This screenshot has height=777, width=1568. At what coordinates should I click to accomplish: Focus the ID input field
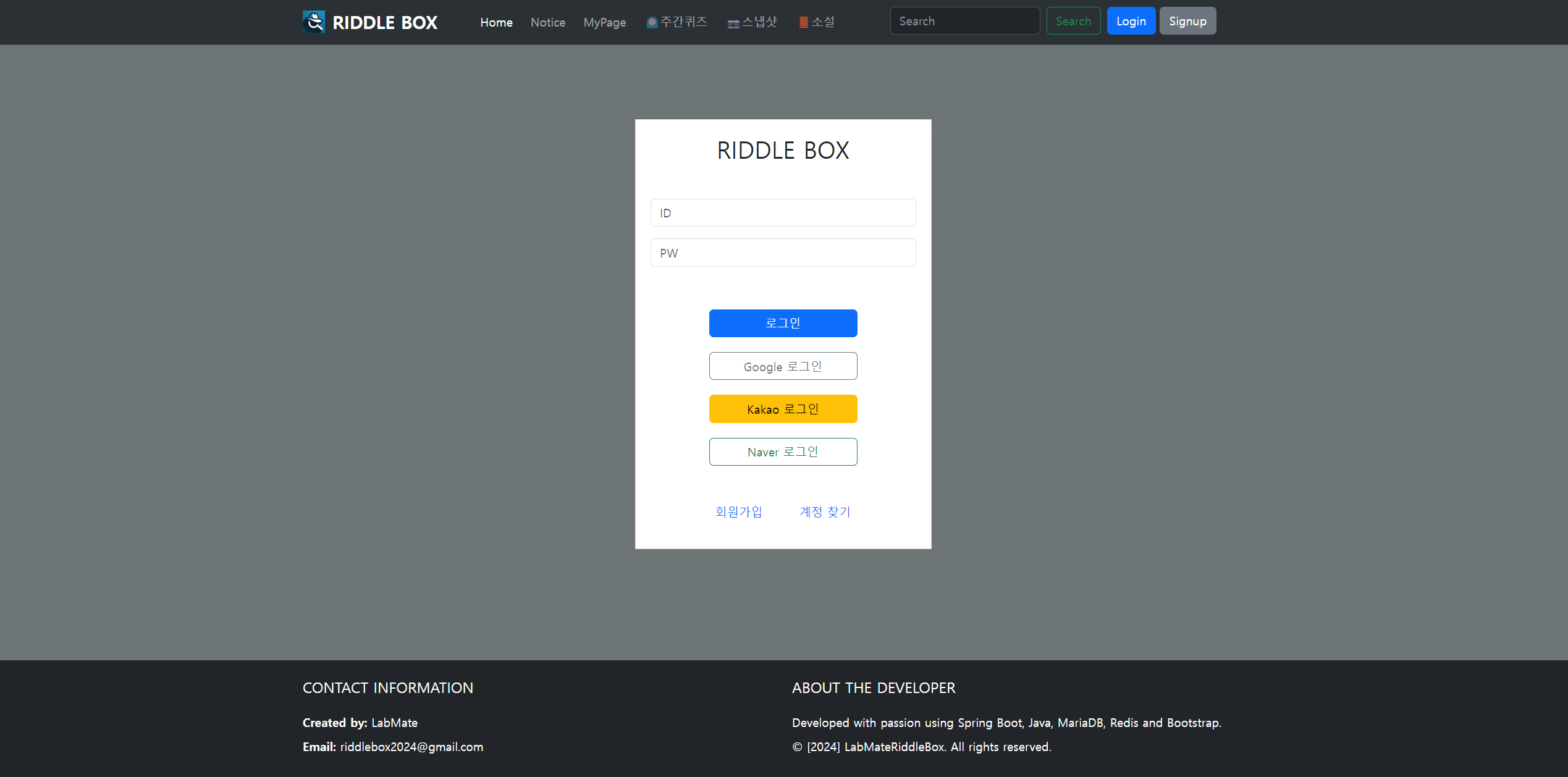(783, 213)
